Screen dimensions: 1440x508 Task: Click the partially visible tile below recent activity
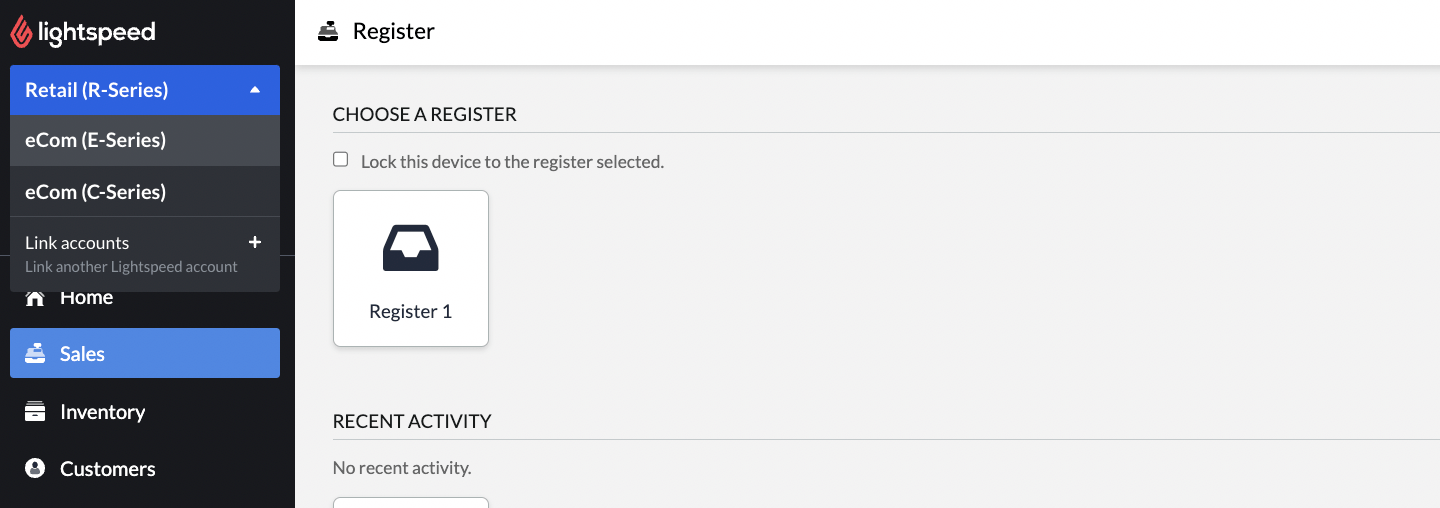point(410,502)
